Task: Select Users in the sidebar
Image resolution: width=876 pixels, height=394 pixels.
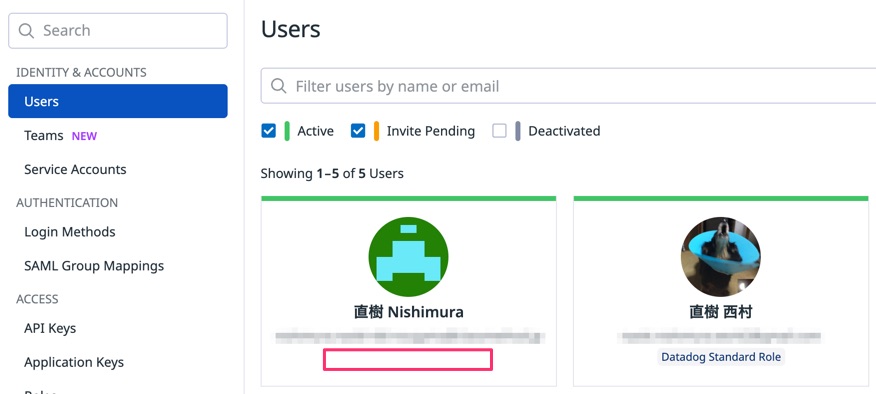Action: coord(118,101)
